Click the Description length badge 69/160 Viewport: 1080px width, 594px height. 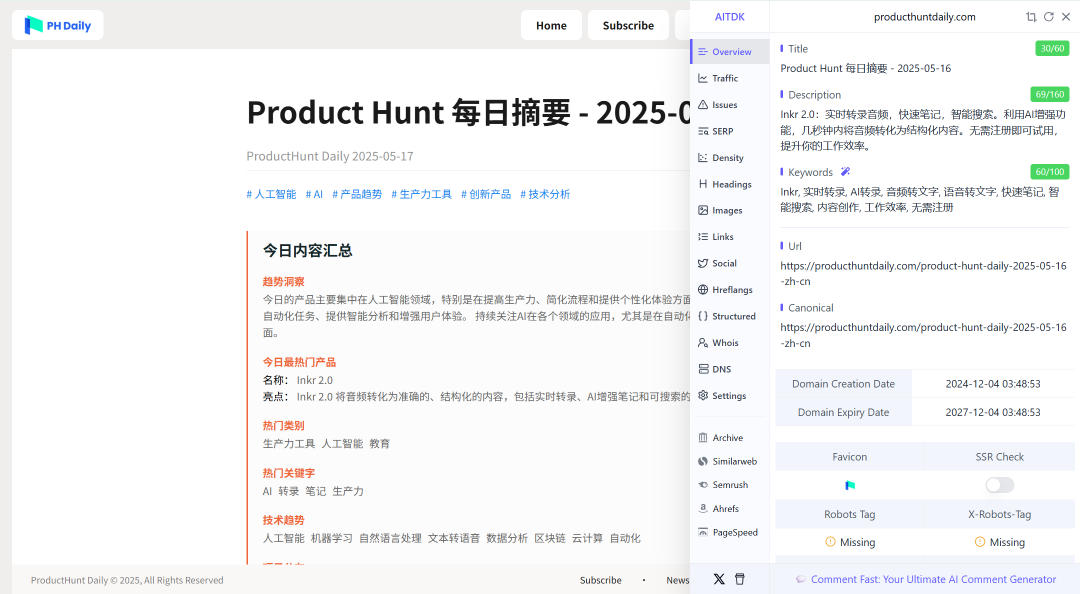[x=1050, y=94]
